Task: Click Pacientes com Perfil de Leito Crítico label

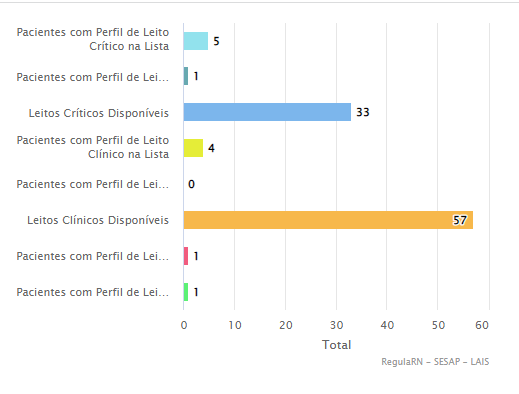Action: tap(93, 39)
